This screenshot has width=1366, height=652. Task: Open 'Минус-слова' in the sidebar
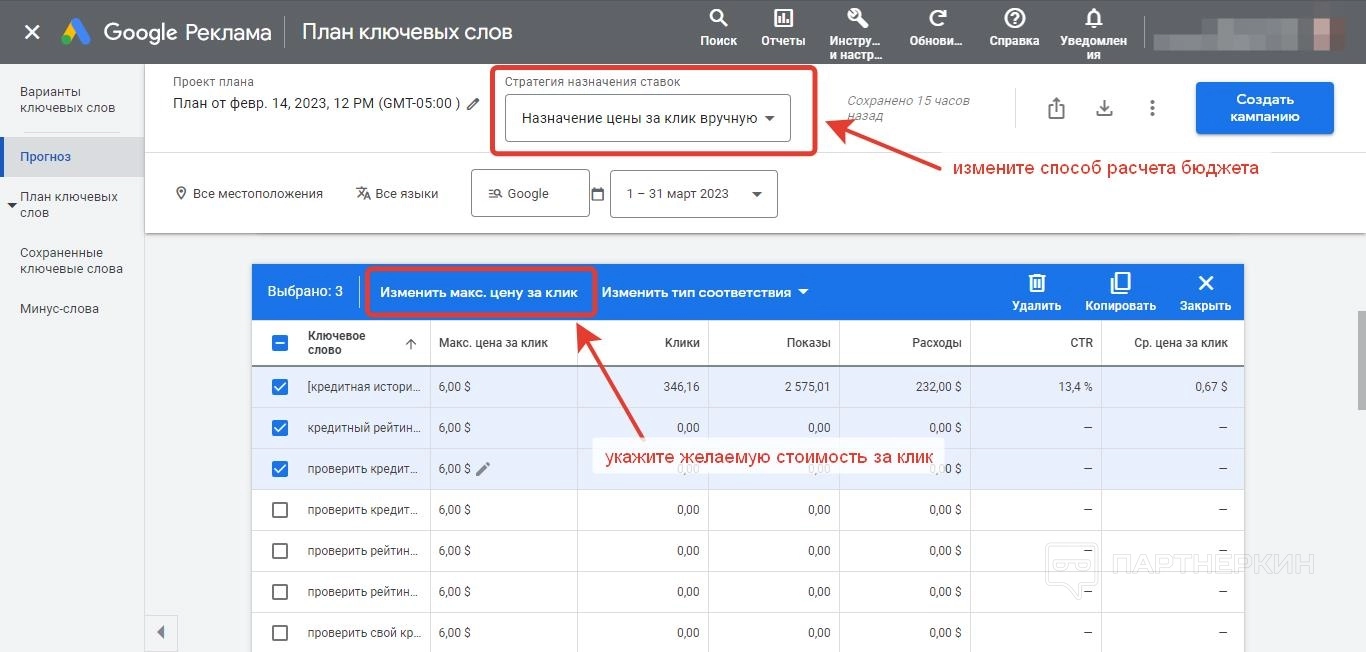pos(60,309)
